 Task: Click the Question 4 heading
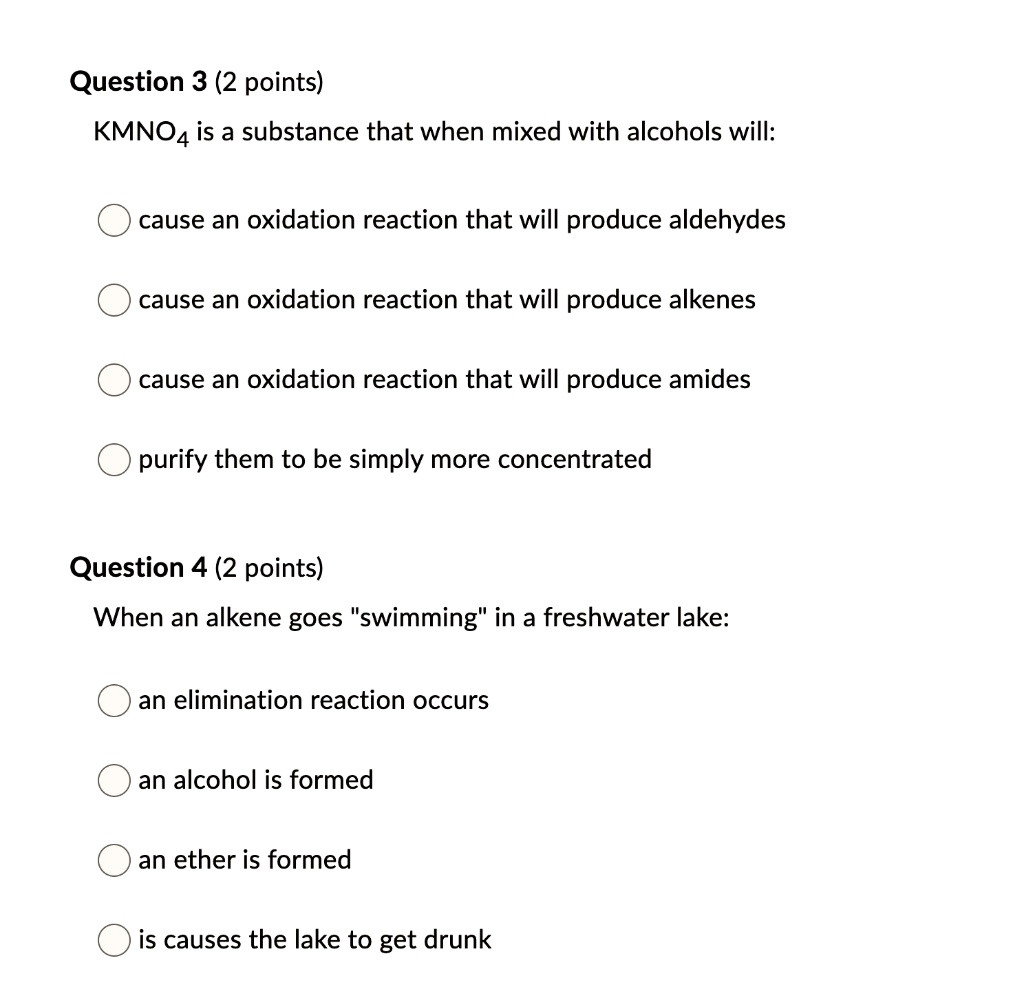(197, 567)
